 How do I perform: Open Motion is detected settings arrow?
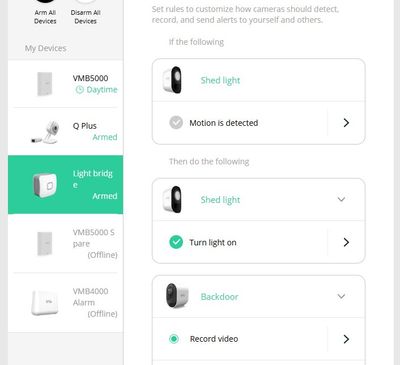(346, 123)
